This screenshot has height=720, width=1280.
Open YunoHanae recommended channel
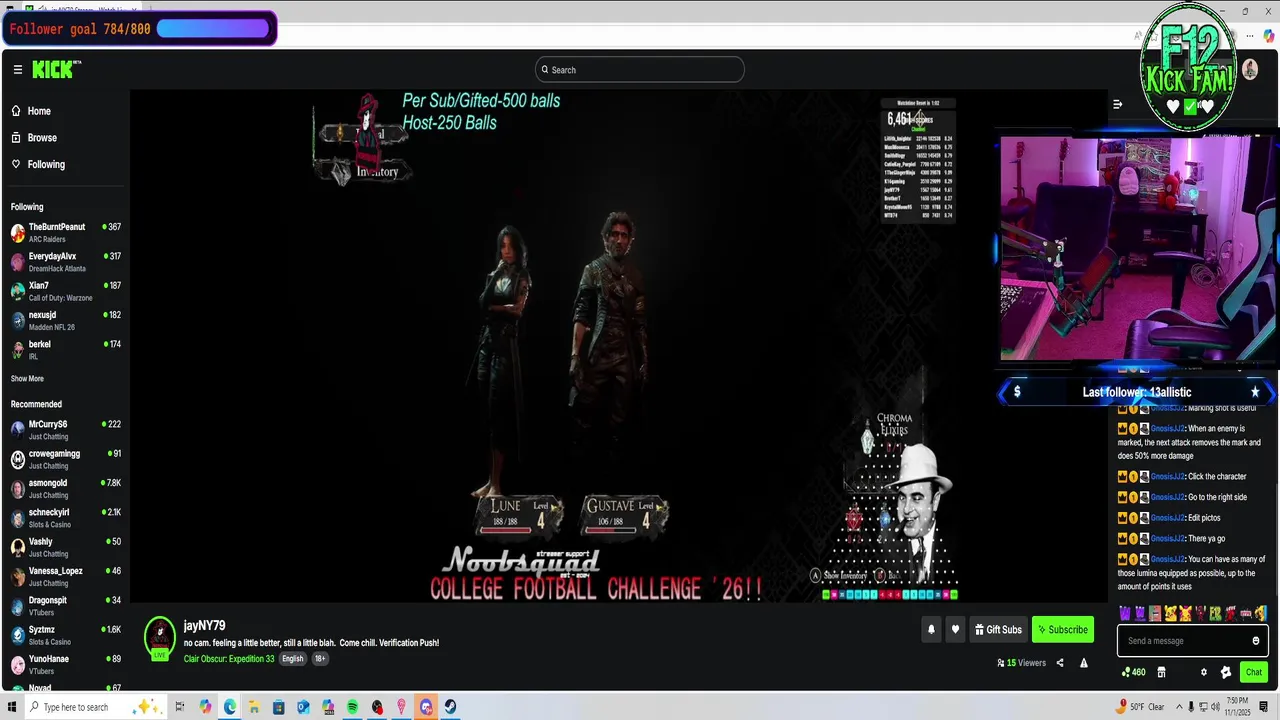(x=65, y=664)
